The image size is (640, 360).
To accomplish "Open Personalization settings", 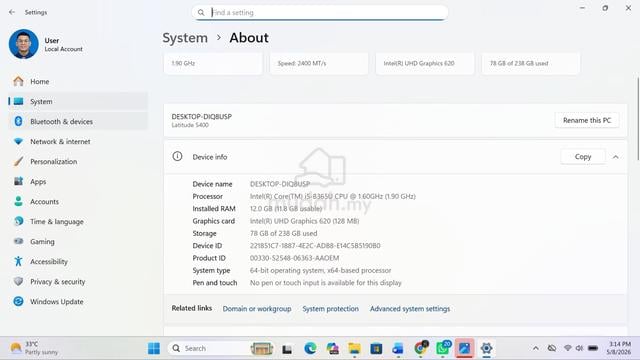I will click(x=78, y=162).
